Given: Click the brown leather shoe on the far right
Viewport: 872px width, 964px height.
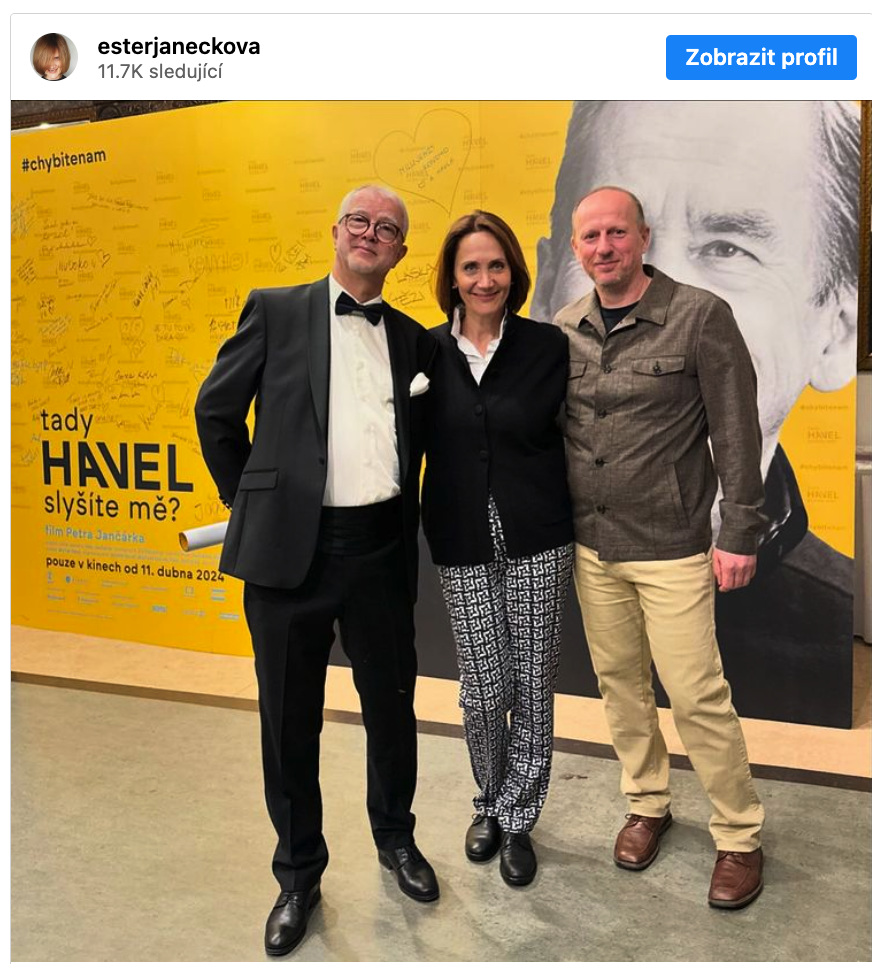Looking at the screenshot, I should 736,877.
